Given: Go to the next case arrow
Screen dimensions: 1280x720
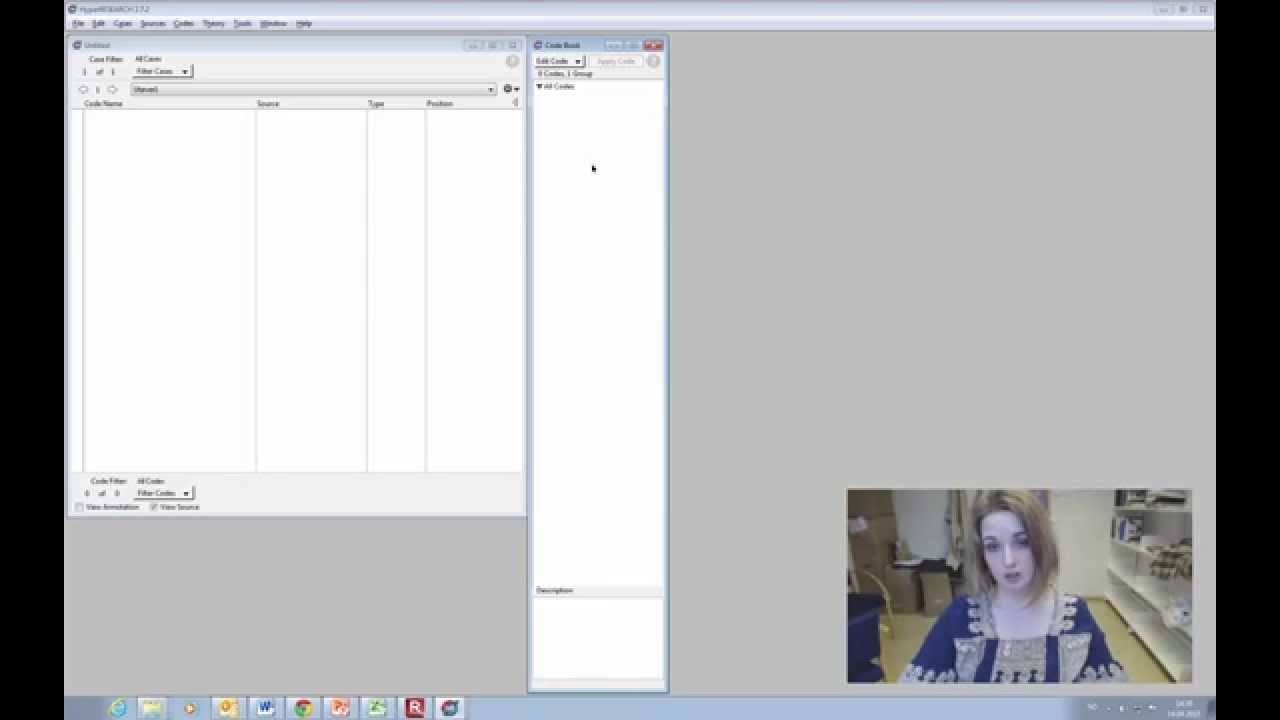Looking at the screenshot, I should click(x=112, y=89).
